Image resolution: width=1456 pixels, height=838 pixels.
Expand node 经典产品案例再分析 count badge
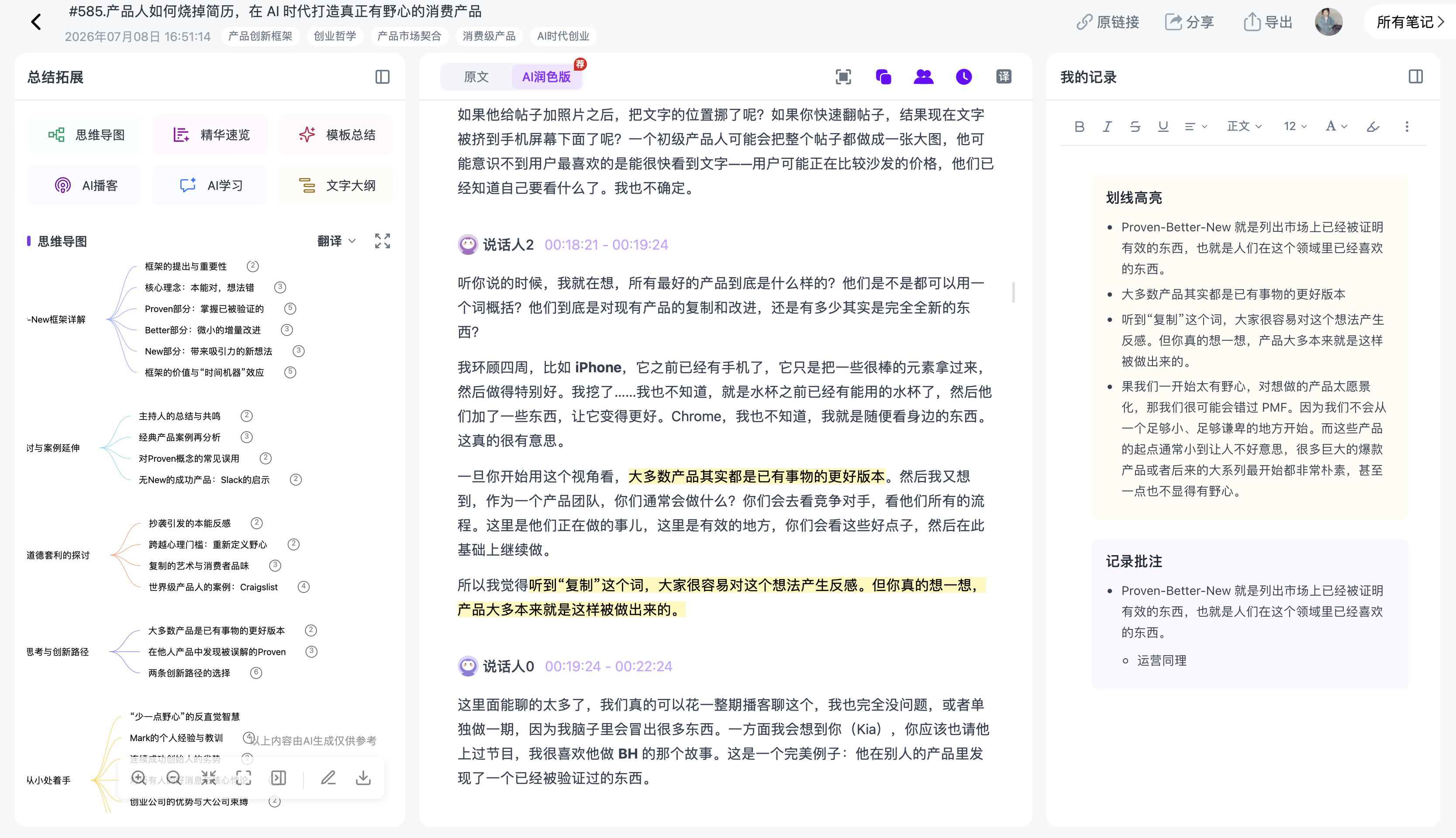[x=246, y=437]
